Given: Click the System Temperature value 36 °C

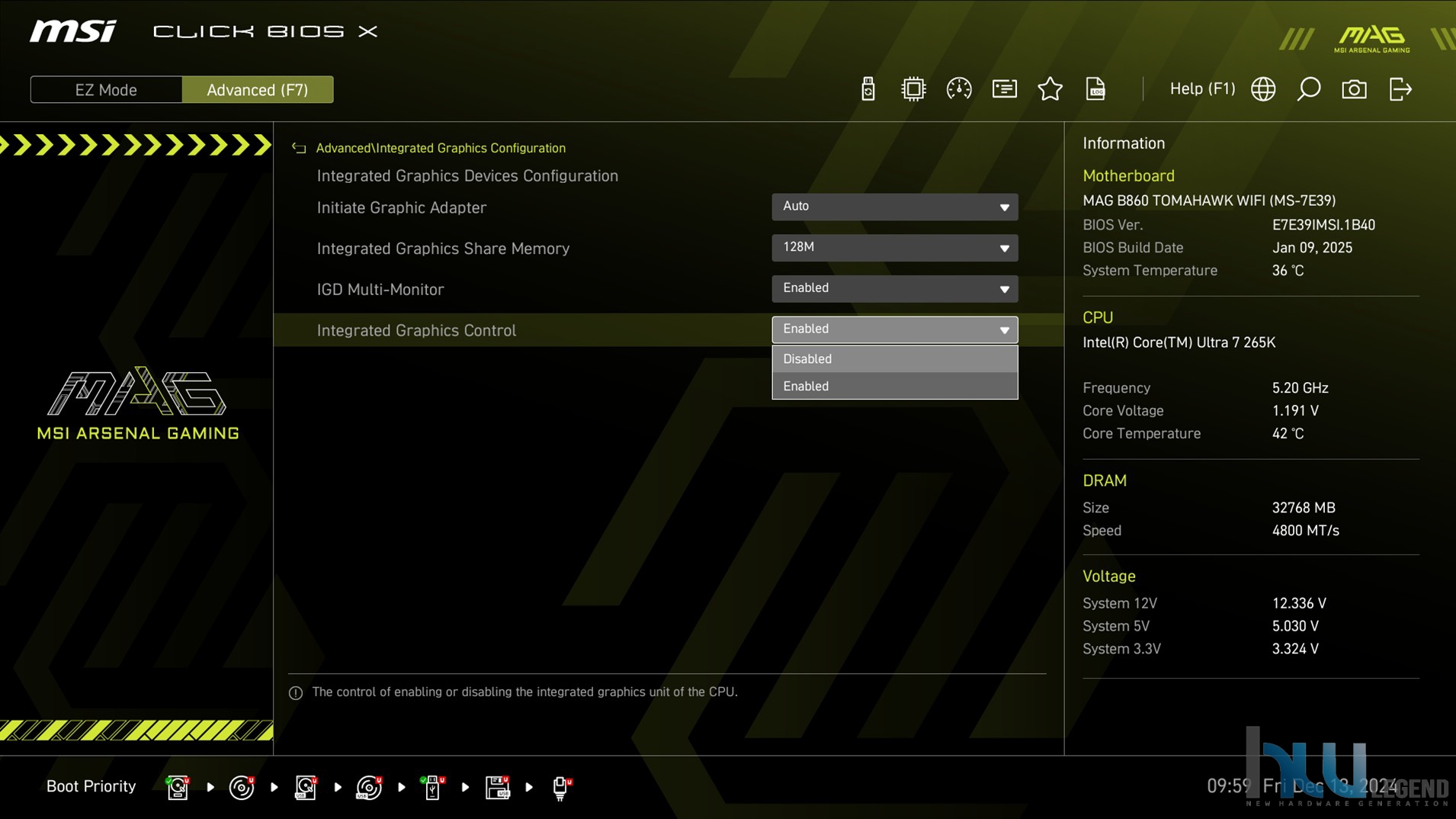Looking at the screenshot, I should (1288, 271).
